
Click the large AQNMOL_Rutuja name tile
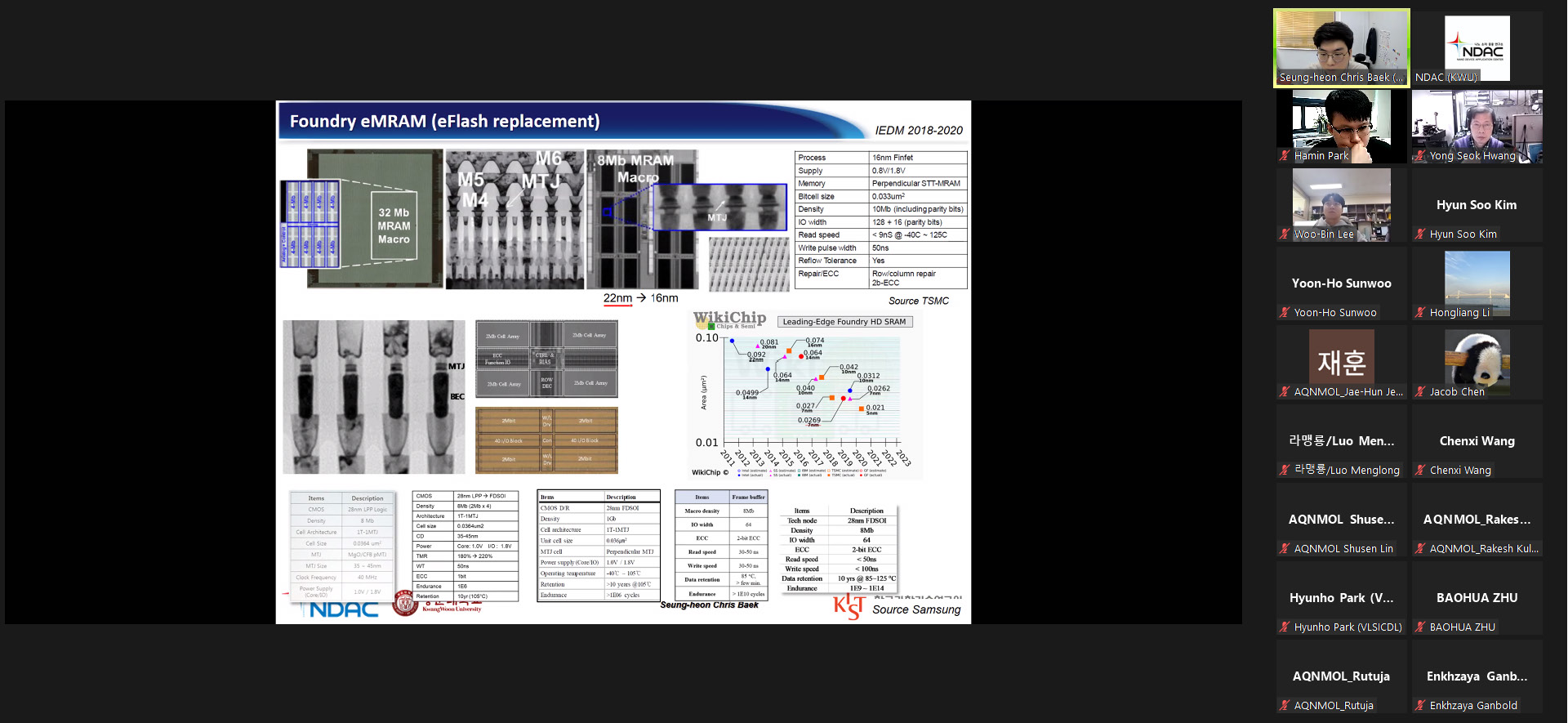tap(1342, 676)
